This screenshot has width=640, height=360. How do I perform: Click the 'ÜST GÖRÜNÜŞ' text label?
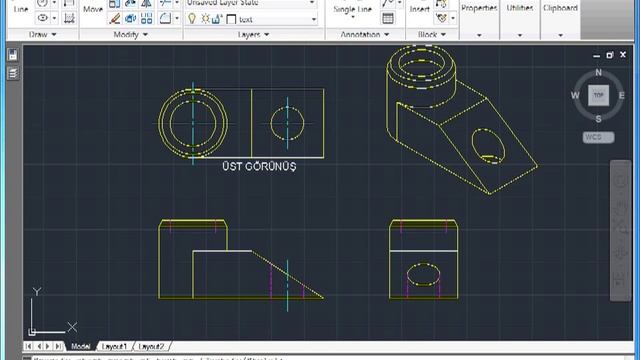[x=259, y=167]
